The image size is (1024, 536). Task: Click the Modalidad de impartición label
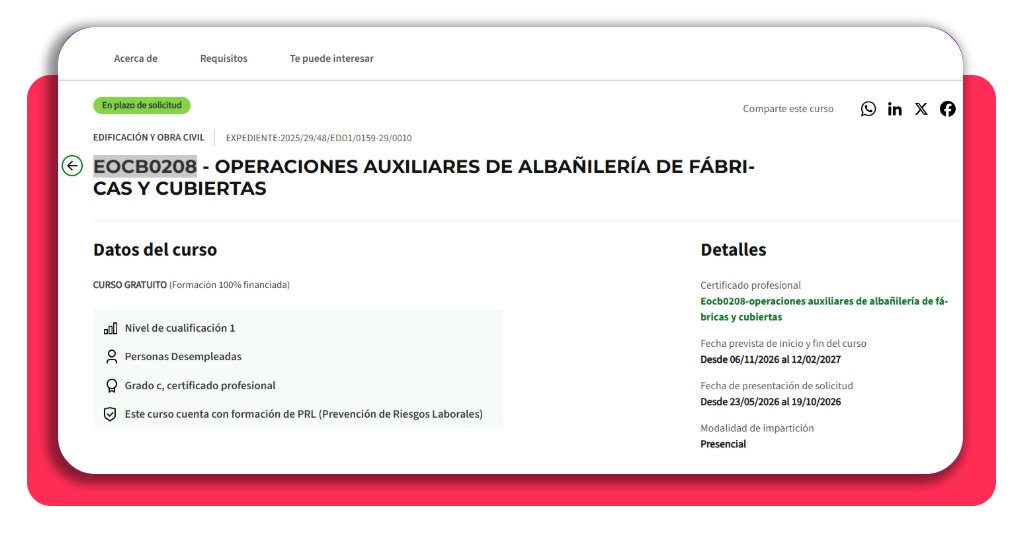(757, 428)
